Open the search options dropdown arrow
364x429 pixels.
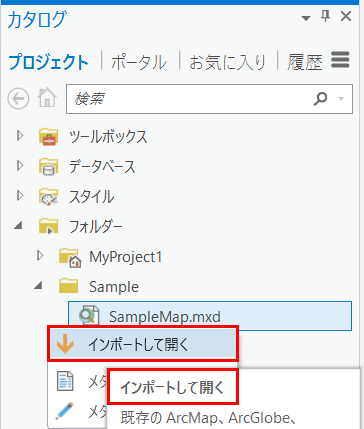tap(341, 99)
